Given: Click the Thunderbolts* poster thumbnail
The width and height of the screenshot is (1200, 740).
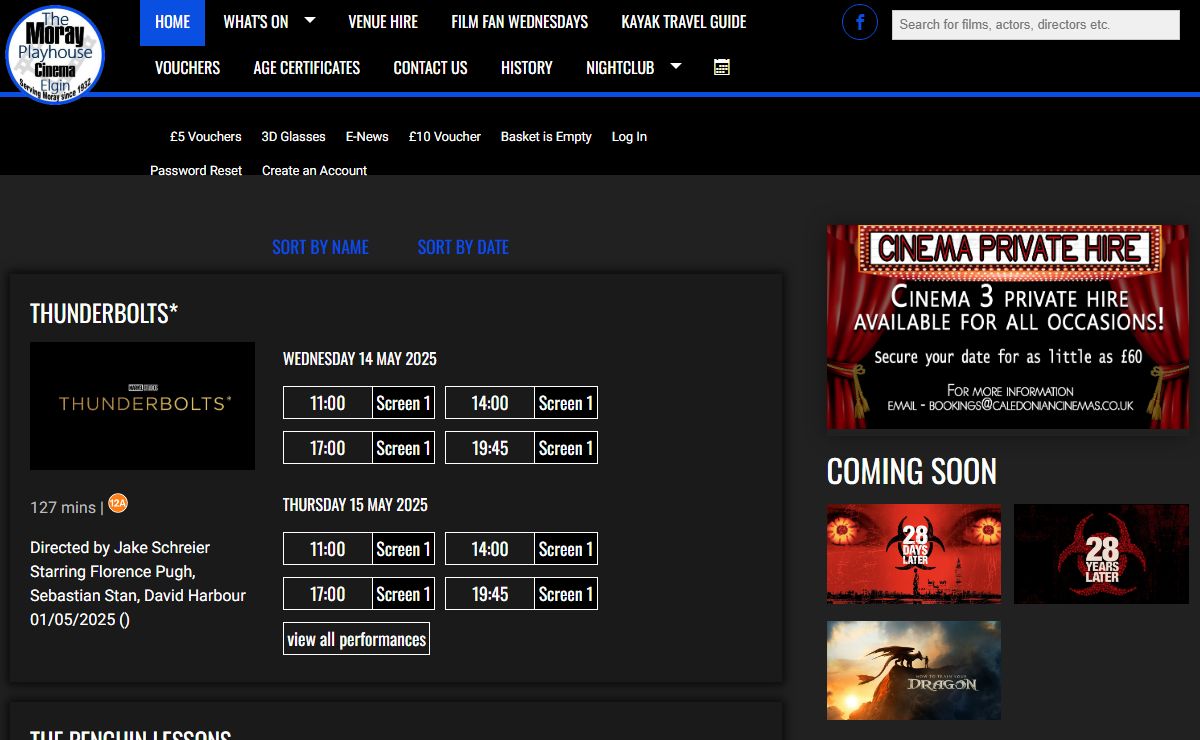Looking at the screenshot, I should [x=142, y=406].
